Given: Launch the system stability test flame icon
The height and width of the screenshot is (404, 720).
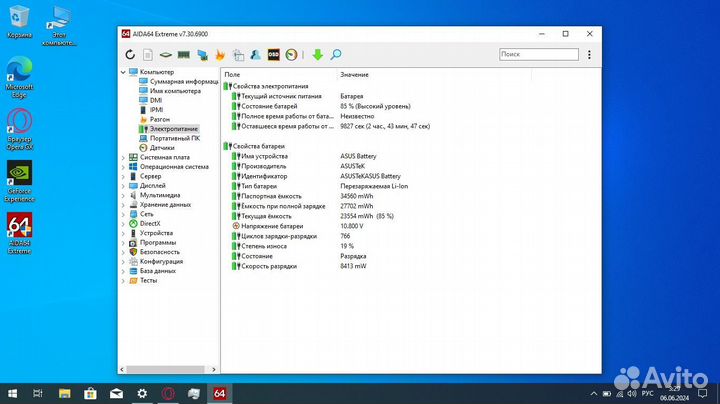Looking at the screenshot, I should coord(220,55).
